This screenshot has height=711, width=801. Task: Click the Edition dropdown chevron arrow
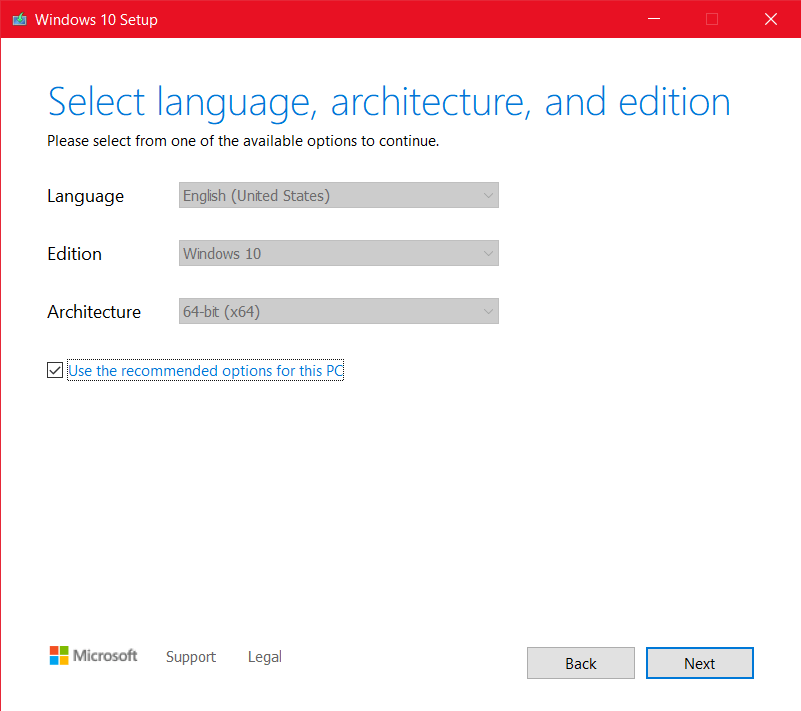pyautogui.click(x=488, y=253)
